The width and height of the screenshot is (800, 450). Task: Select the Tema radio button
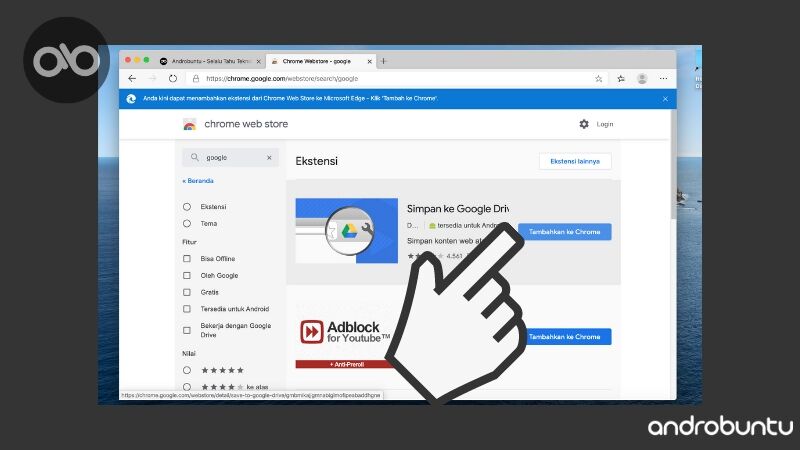(x=187, y=223)
